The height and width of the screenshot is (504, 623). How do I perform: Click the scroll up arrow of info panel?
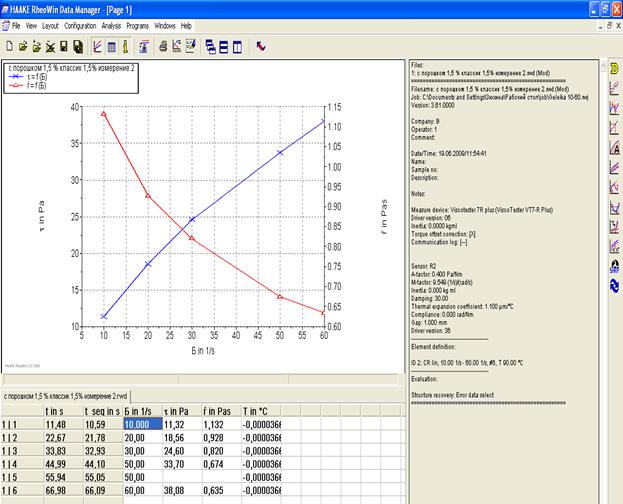(604, 66)
